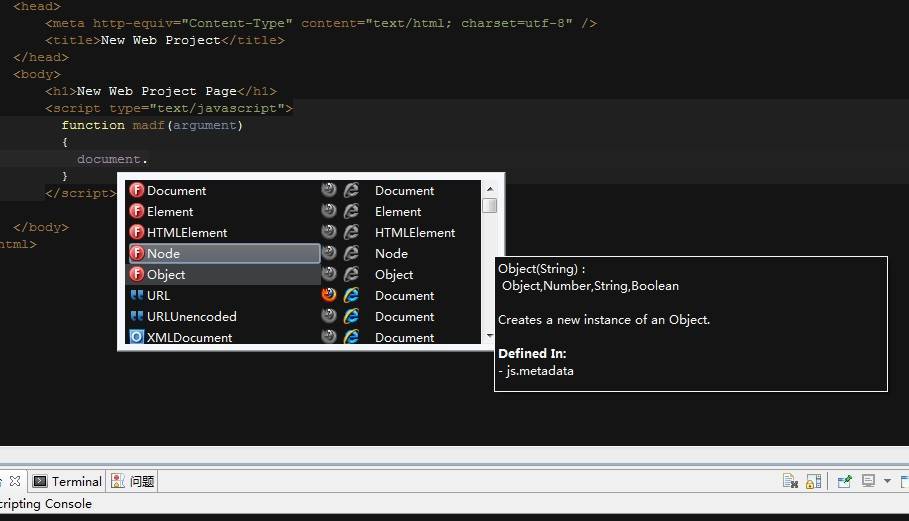Click js.metadata in the documentation popup
The width and height of the screenshot is (909, 521).
pos(539,371)
